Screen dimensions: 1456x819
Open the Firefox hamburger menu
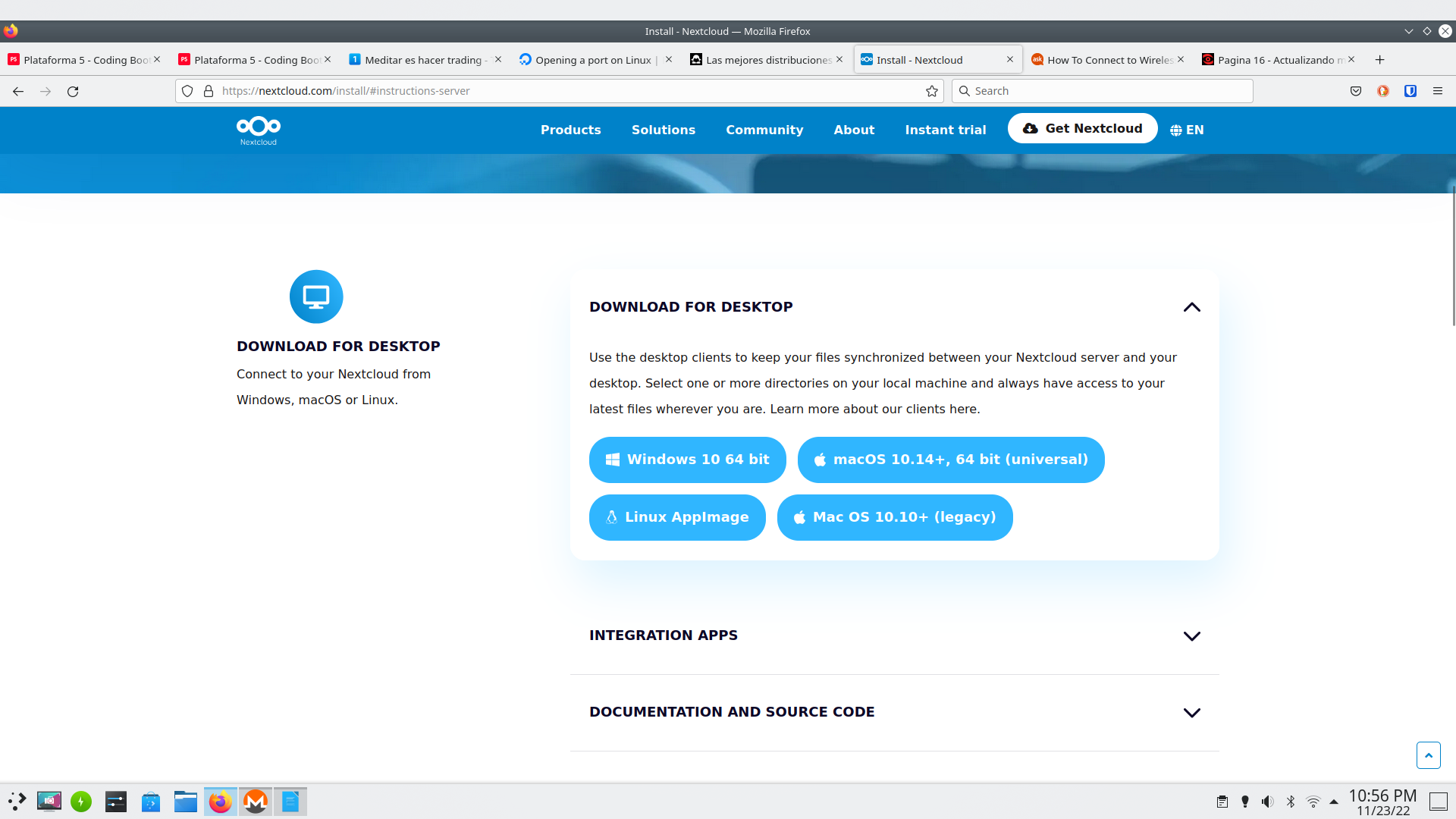tap(1437, 91)
